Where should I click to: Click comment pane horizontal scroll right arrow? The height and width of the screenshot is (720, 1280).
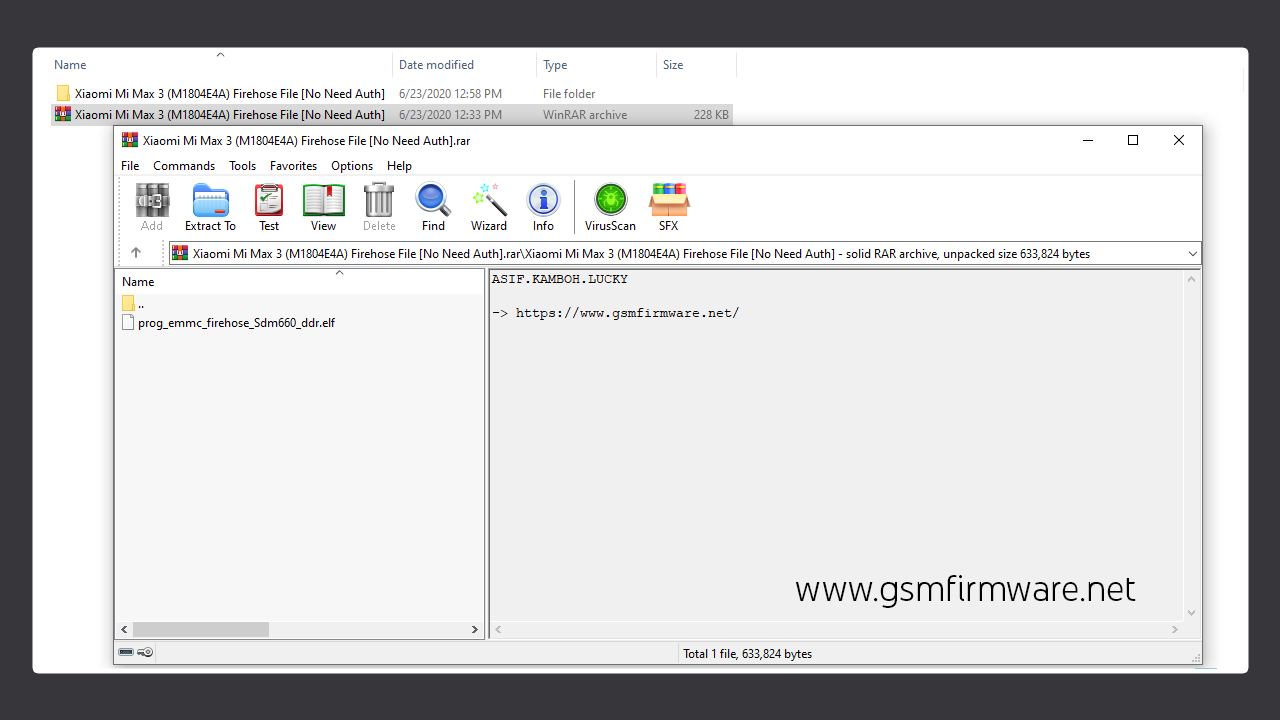1176,630
